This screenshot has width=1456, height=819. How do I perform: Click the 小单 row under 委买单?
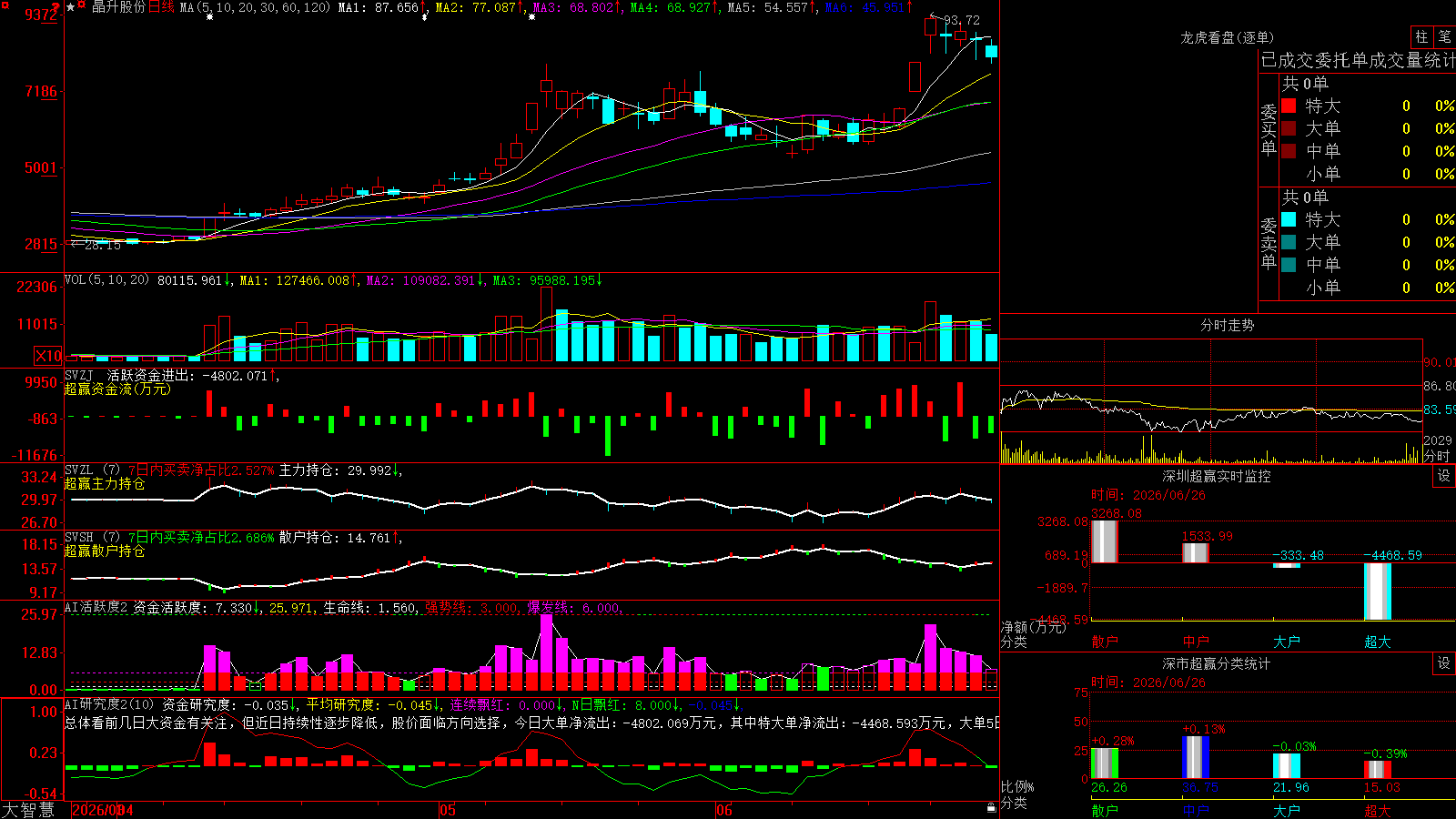click(1368, 174)
